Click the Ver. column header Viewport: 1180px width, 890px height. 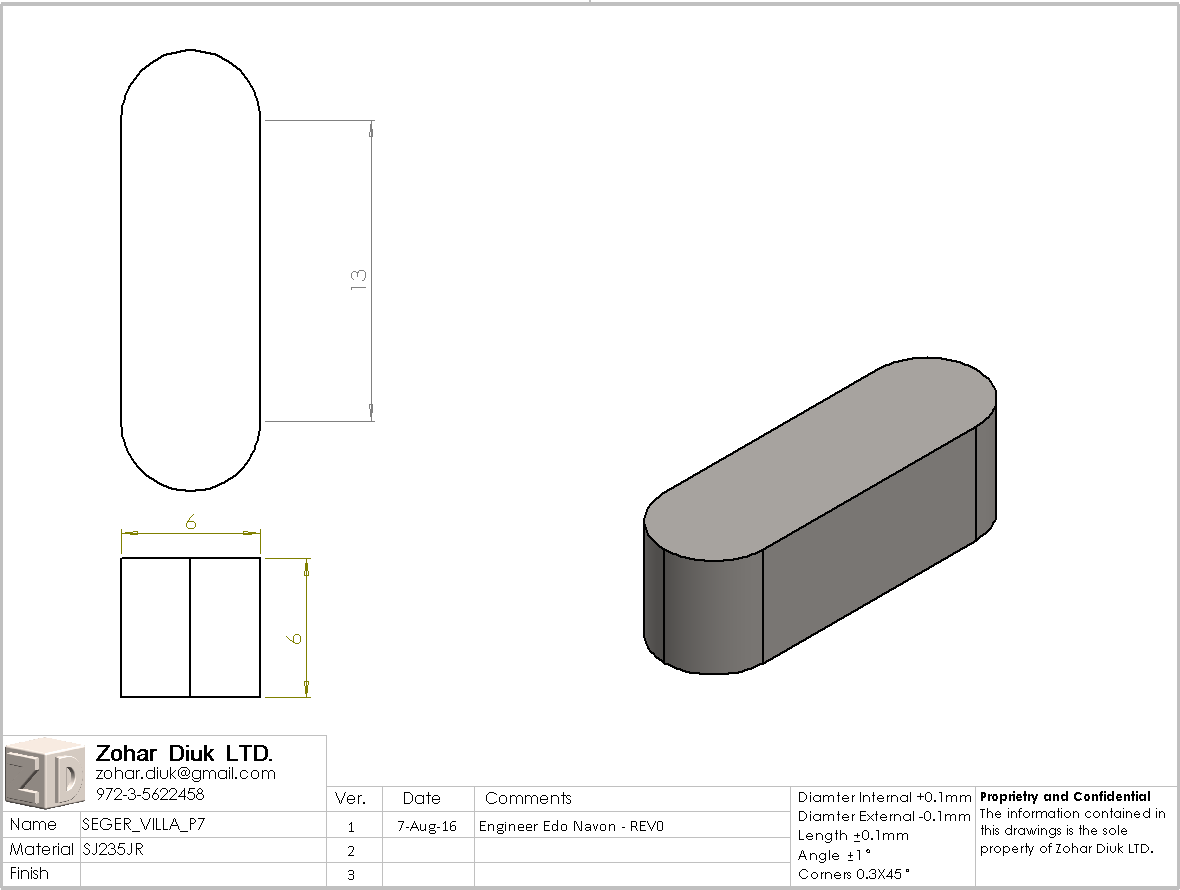350,798
